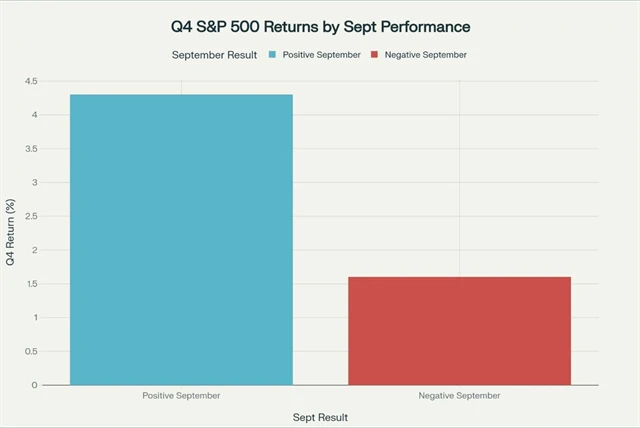640x428 pixels.
Task: Select the tall blue Positive September bar
Action: tap(181, 240)
